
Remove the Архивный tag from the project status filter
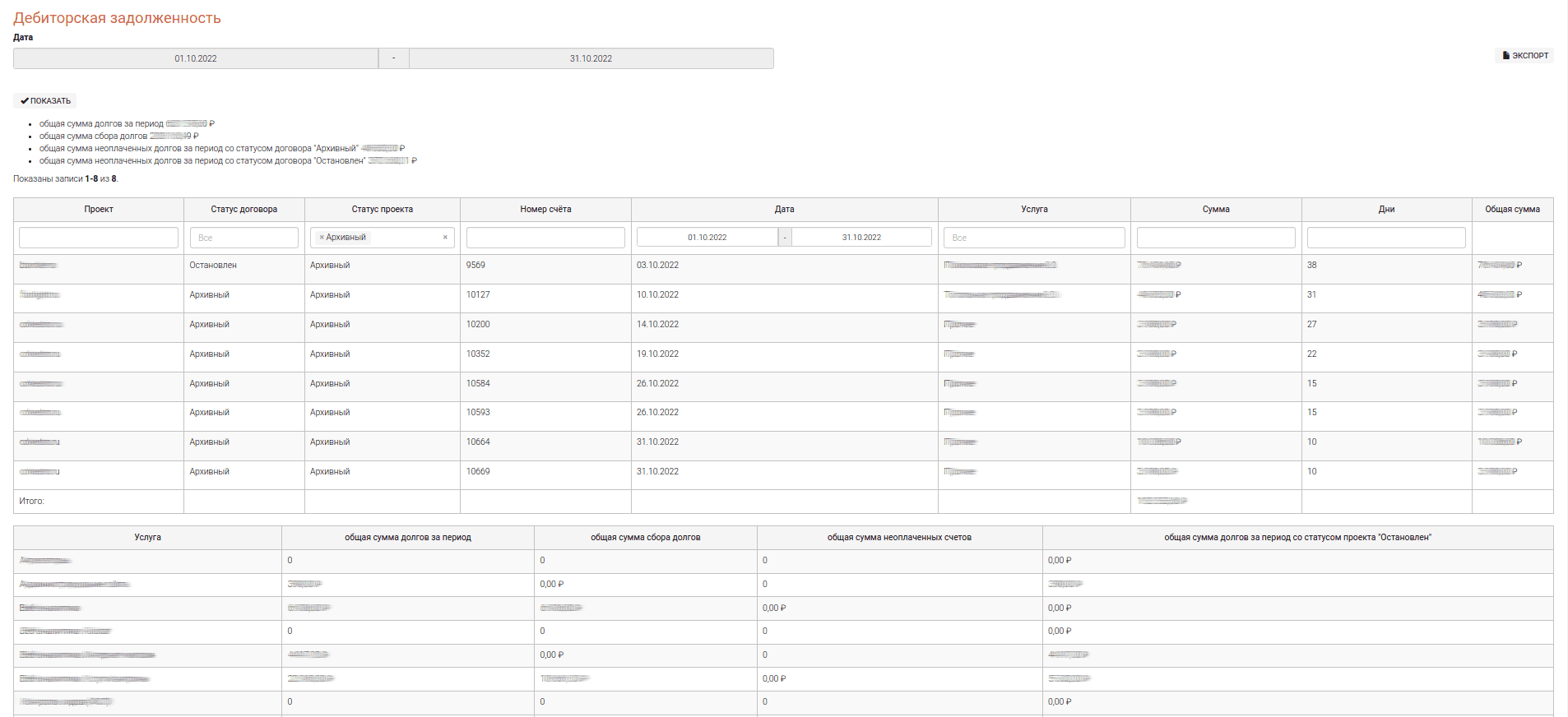pos(322,238)
